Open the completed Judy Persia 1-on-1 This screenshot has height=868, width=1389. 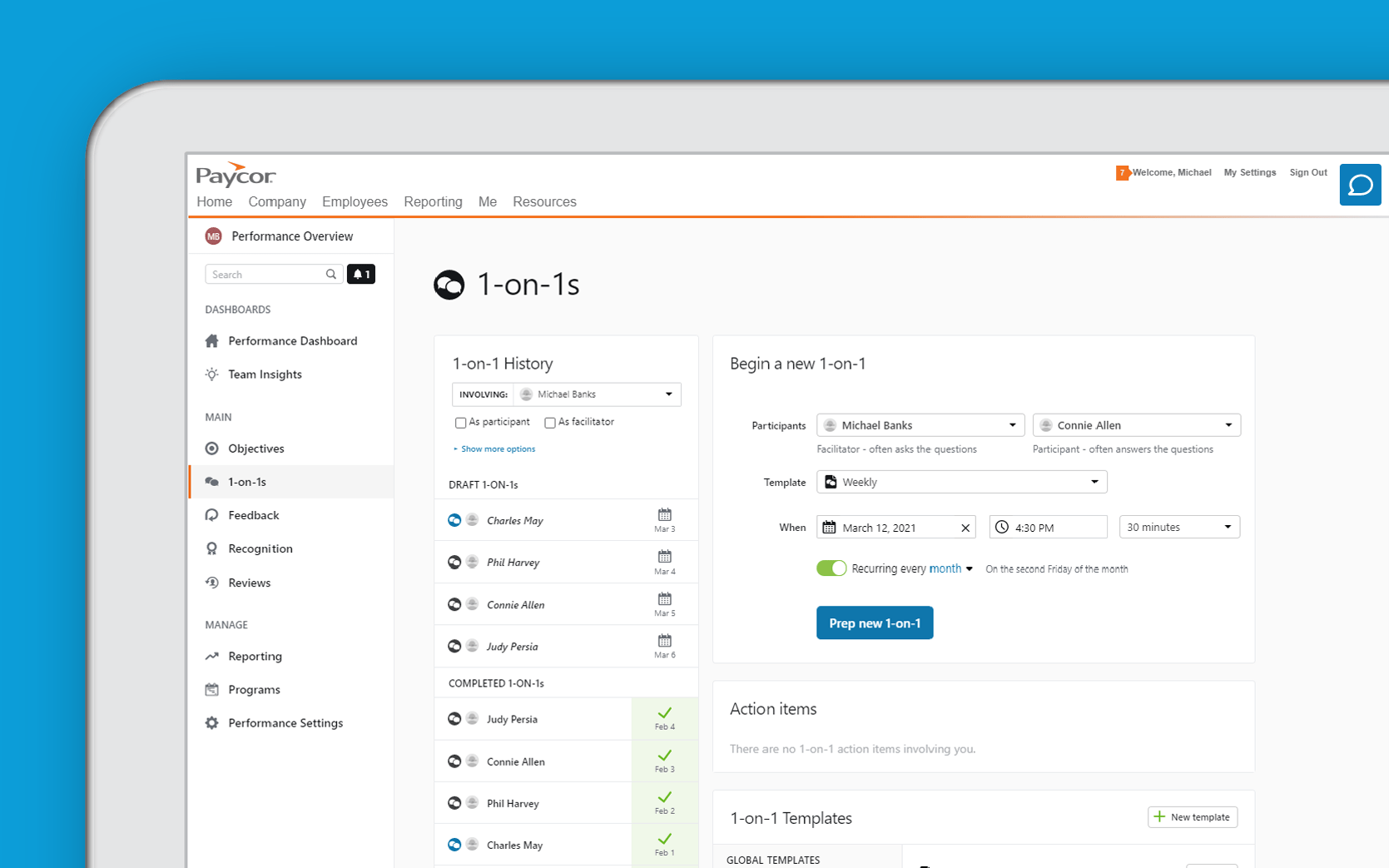pyautogui.click(x=566, y=719)
